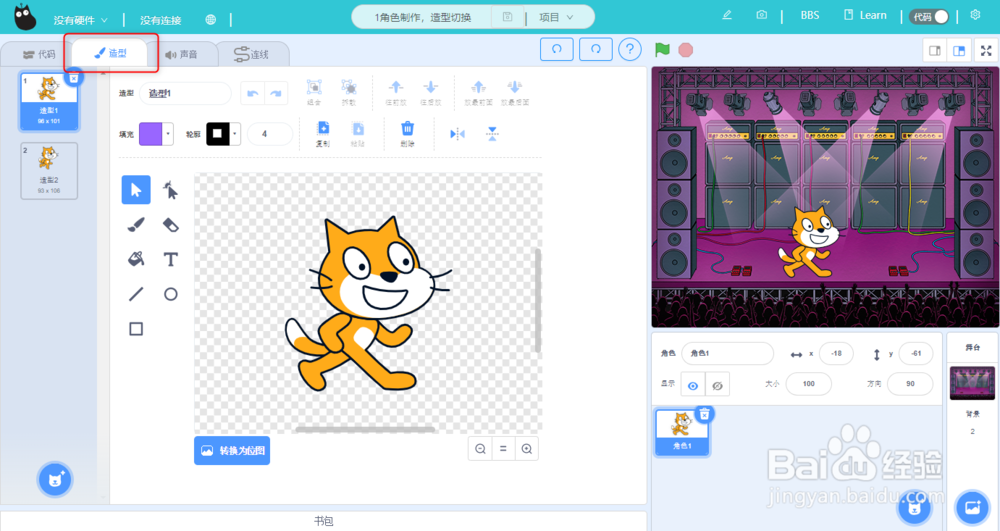
Task: Select the Line tool
Action: [136, 294]
